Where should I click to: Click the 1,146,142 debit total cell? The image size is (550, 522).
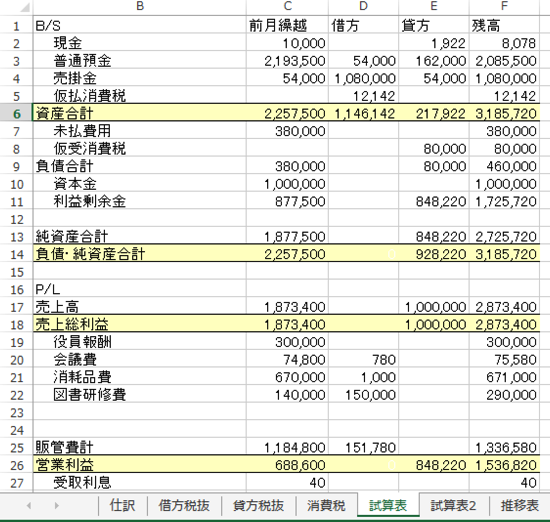[363, 113]
